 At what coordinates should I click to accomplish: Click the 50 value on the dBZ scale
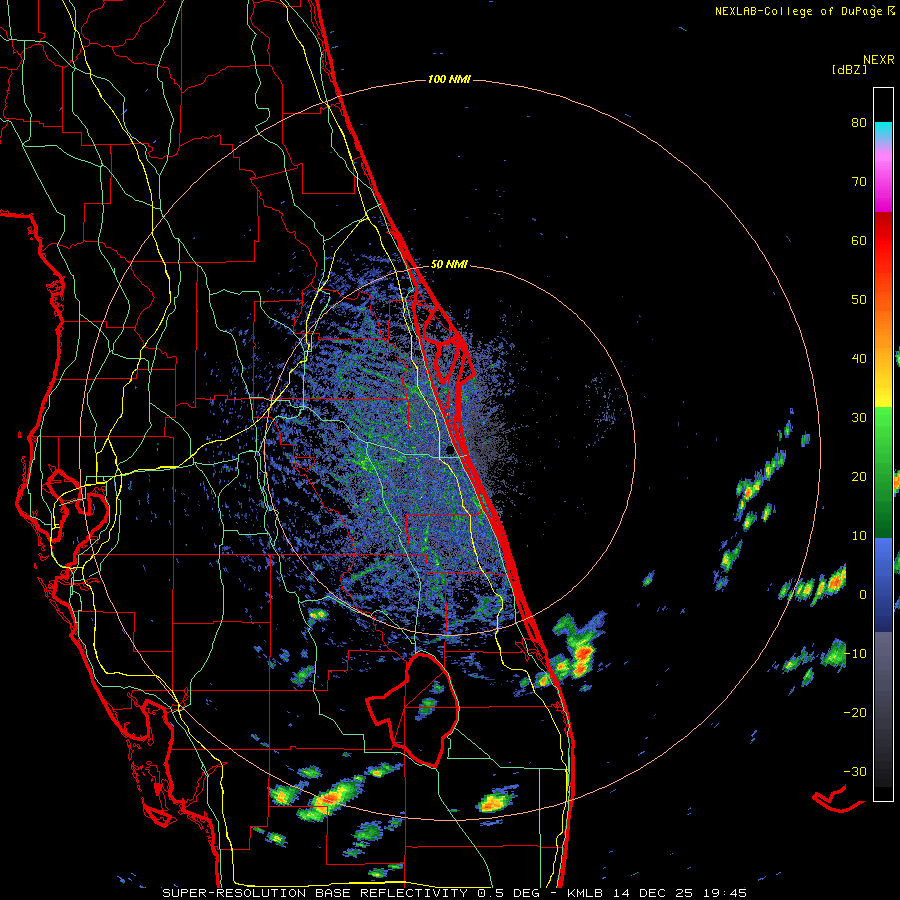pyautogui.click(x=859, y=300)
